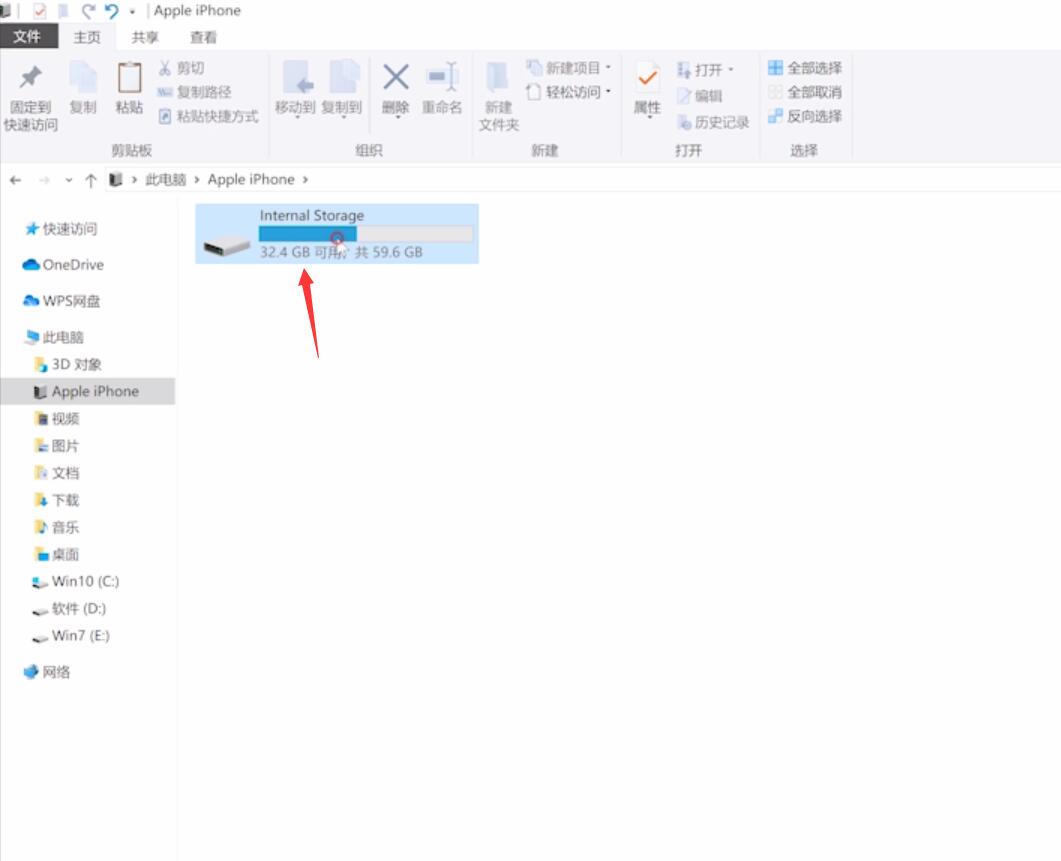Click the Paste clipboard icon
Image resolution: width=1061 pixels, height=861 pixels.
point(129,77)
